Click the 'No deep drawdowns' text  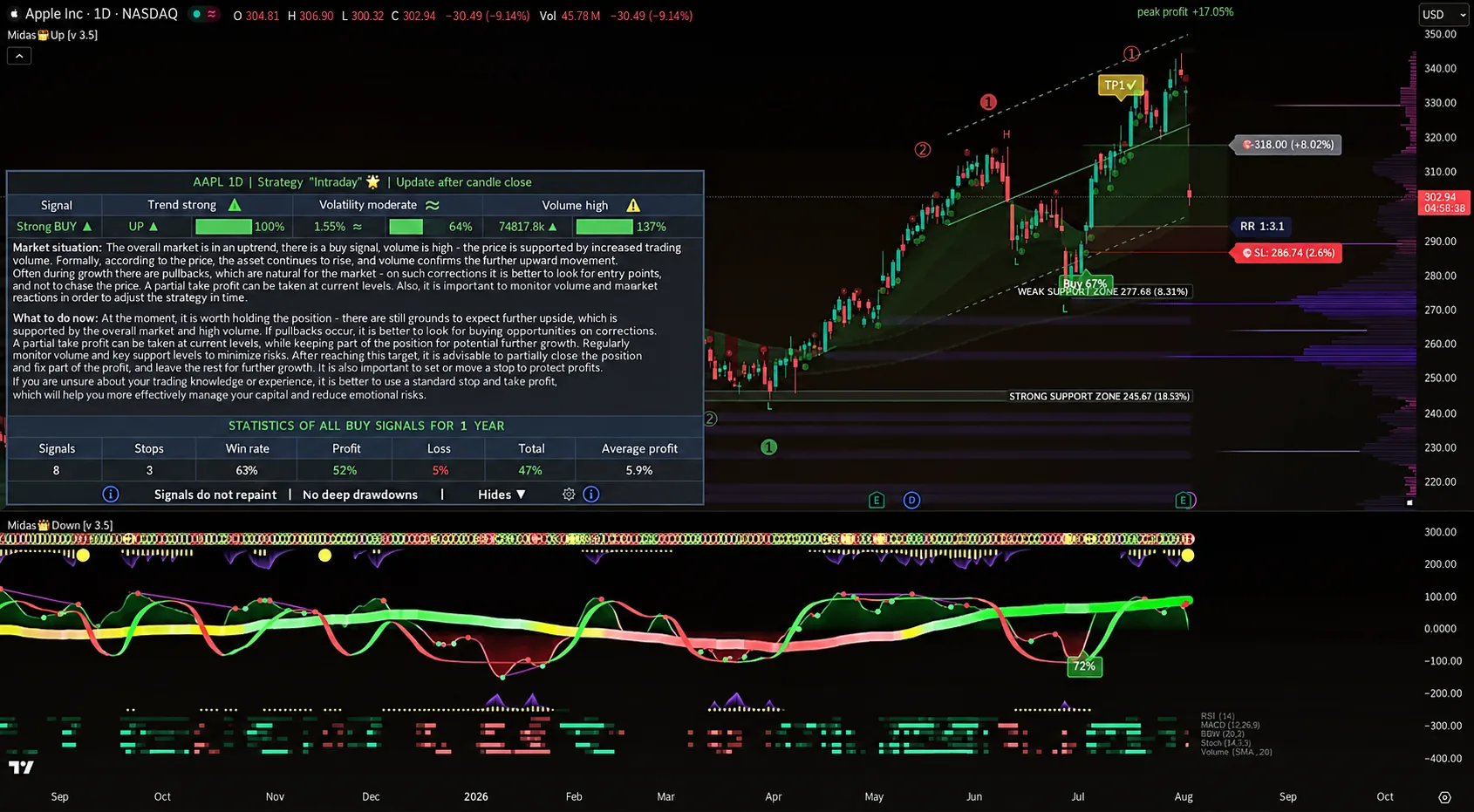pyautogui.click(x=360, y=495)
